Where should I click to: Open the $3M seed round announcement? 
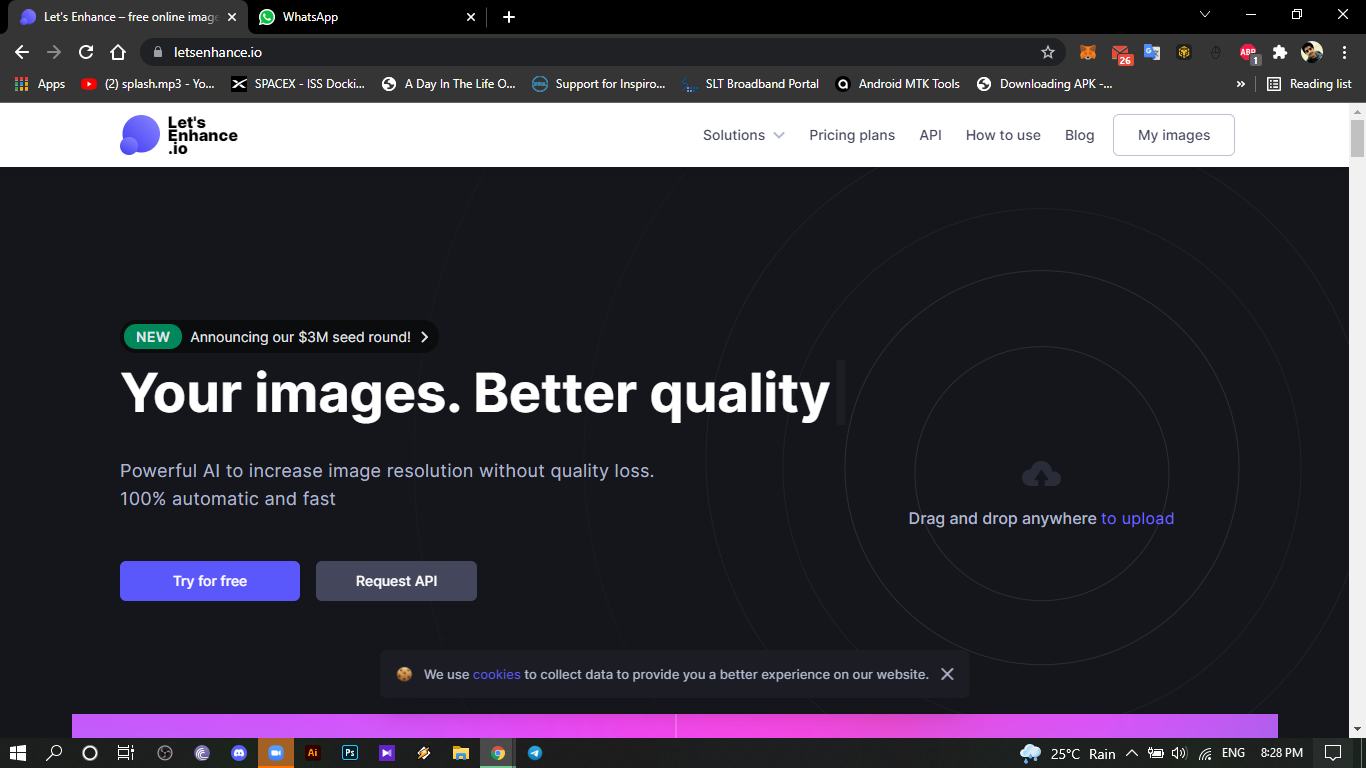pos(280,337)
